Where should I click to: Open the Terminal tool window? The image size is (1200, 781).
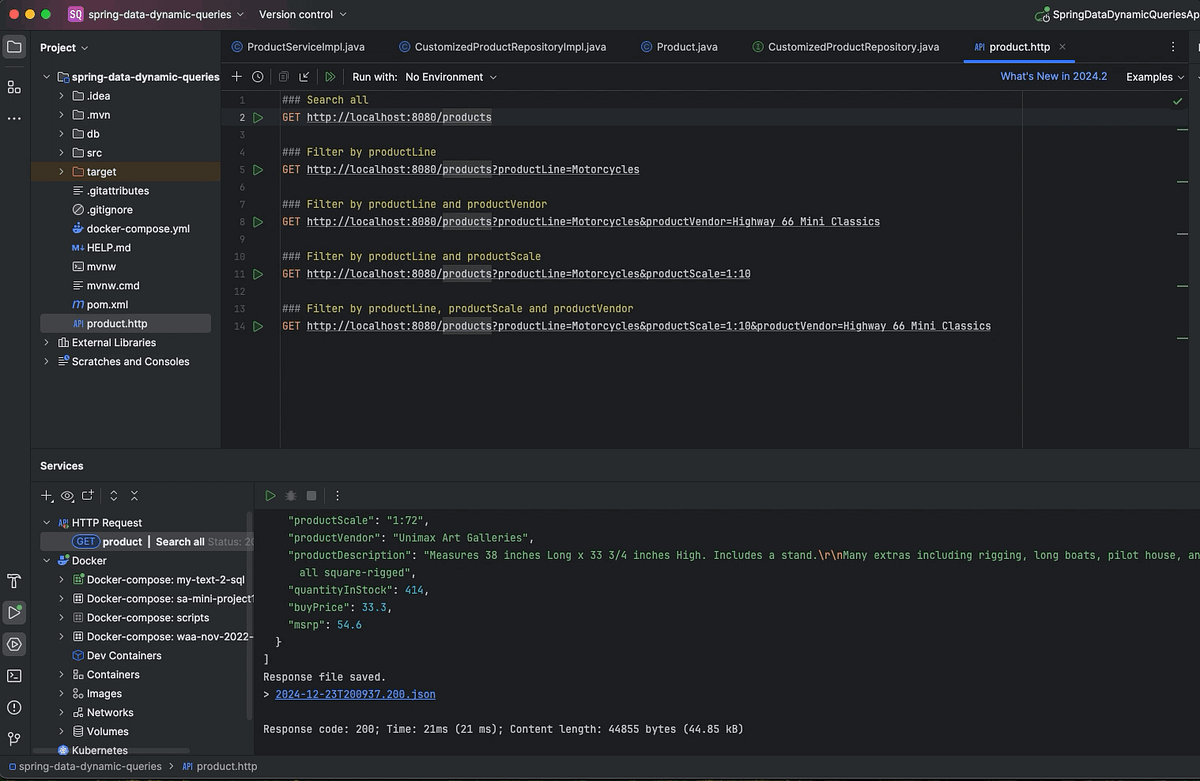tap(13, 676)
